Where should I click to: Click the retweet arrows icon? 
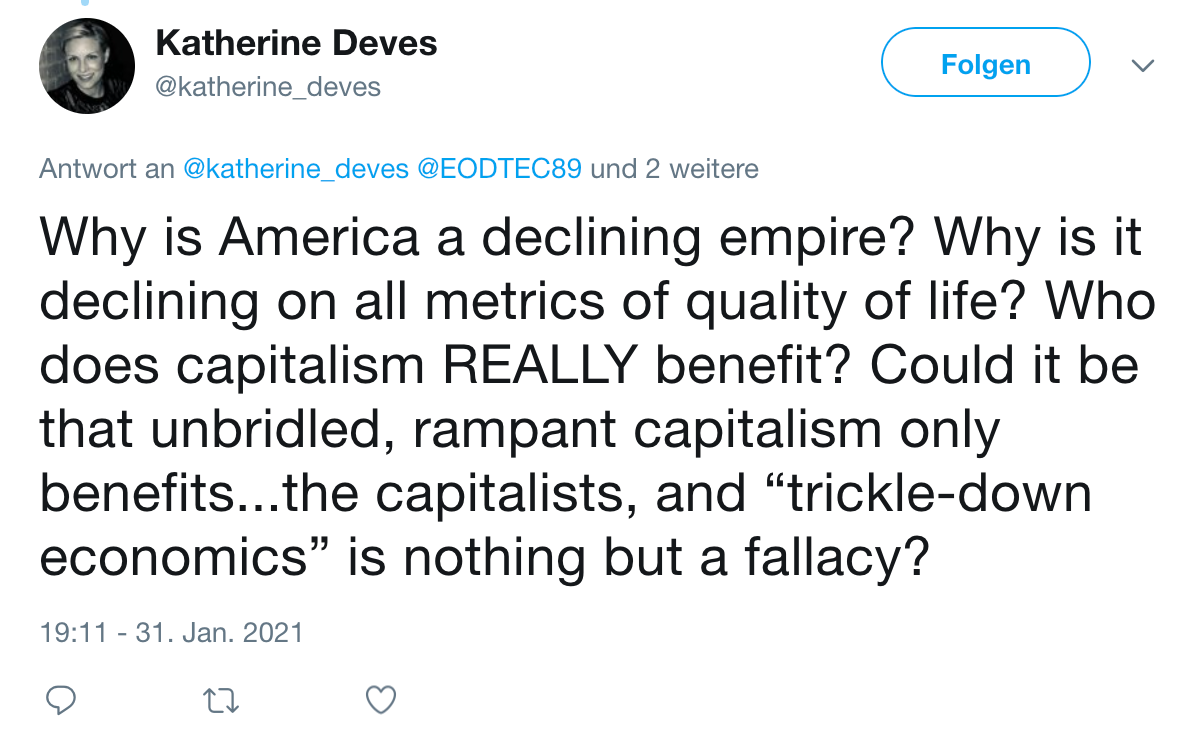(221, 700)
